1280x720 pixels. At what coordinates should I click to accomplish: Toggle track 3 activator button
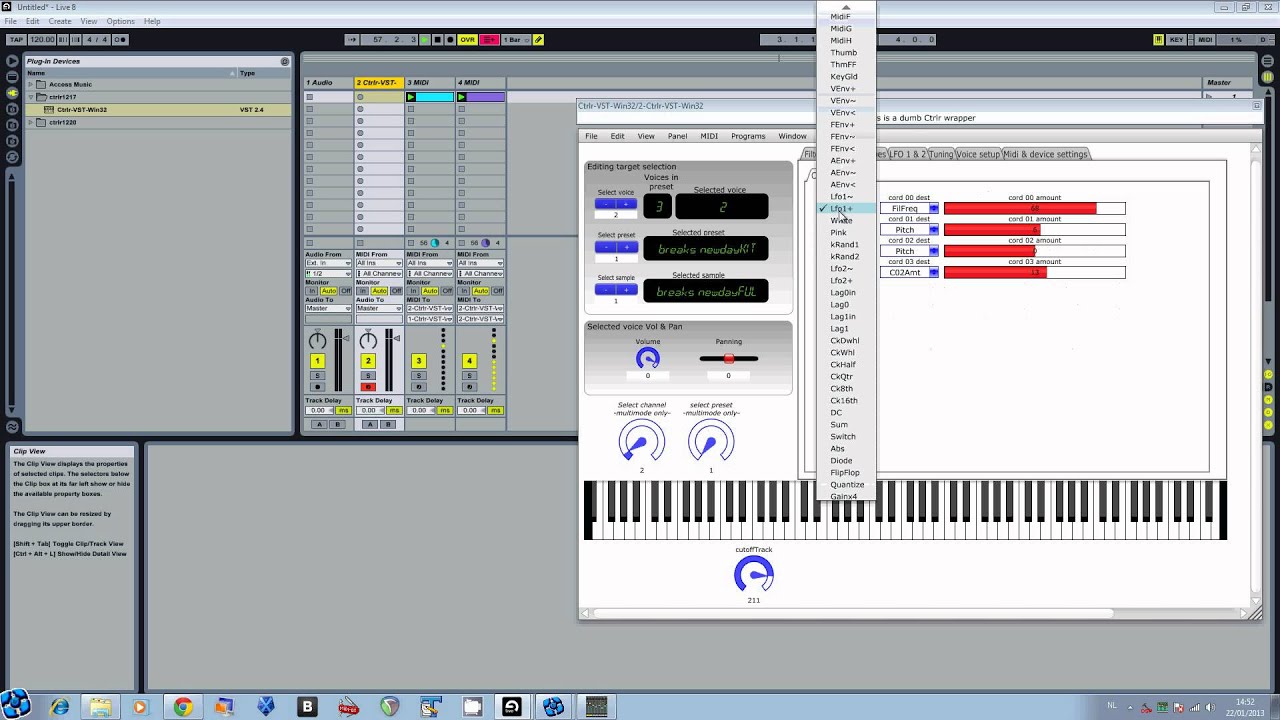[x=419, y=361]
